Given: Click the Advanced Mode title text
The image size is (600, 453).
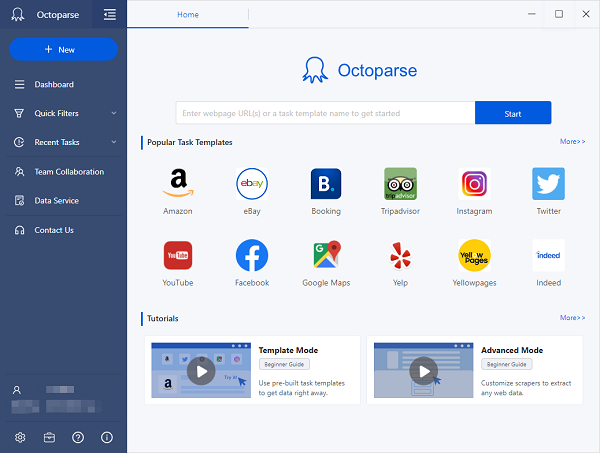Looking at the screenshot, I should tap(512, 350).
